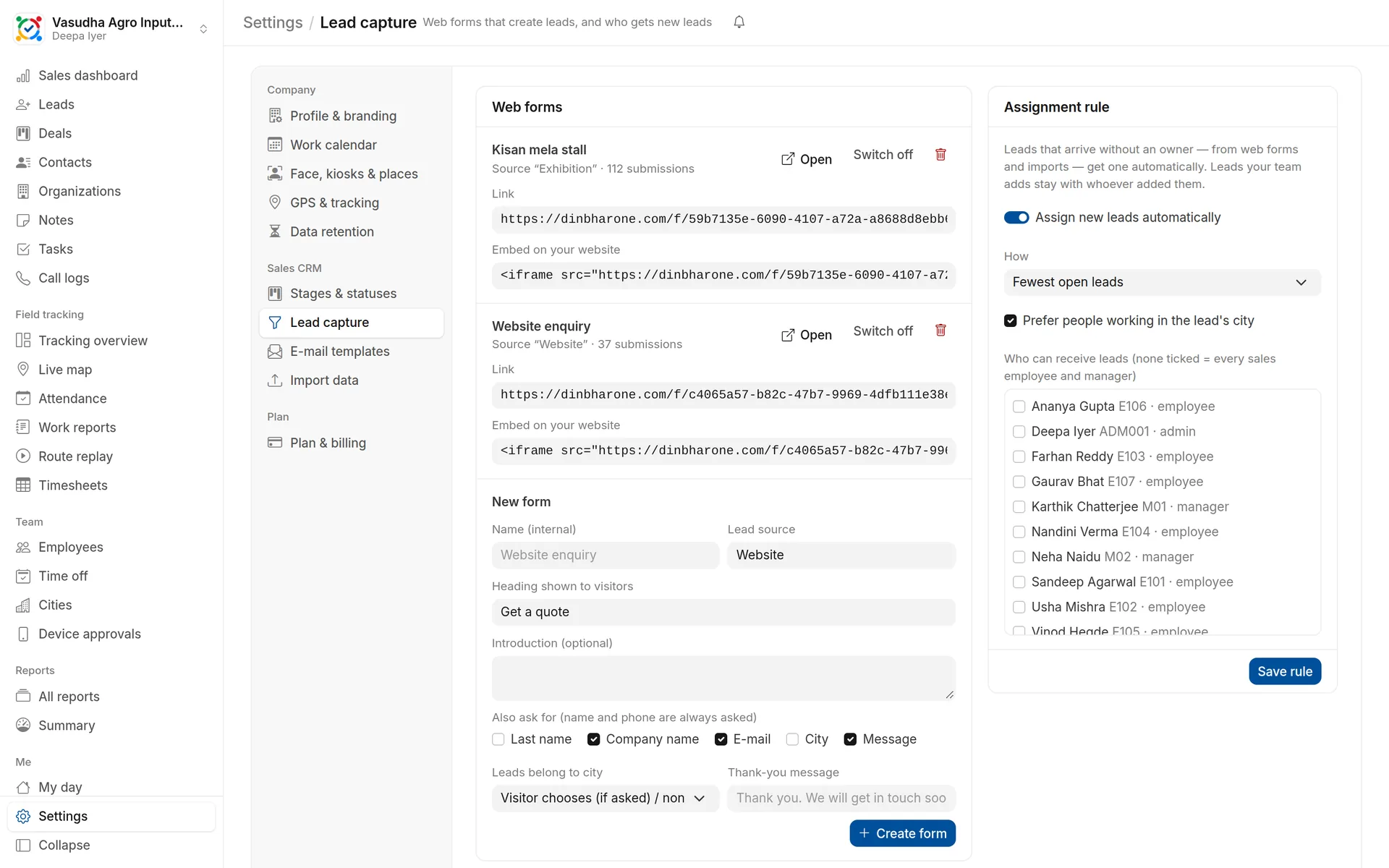Viewport: 1389px width, 868px height.
Task: Switch off the Website enquiry form
Action: [x=883, y=331]
